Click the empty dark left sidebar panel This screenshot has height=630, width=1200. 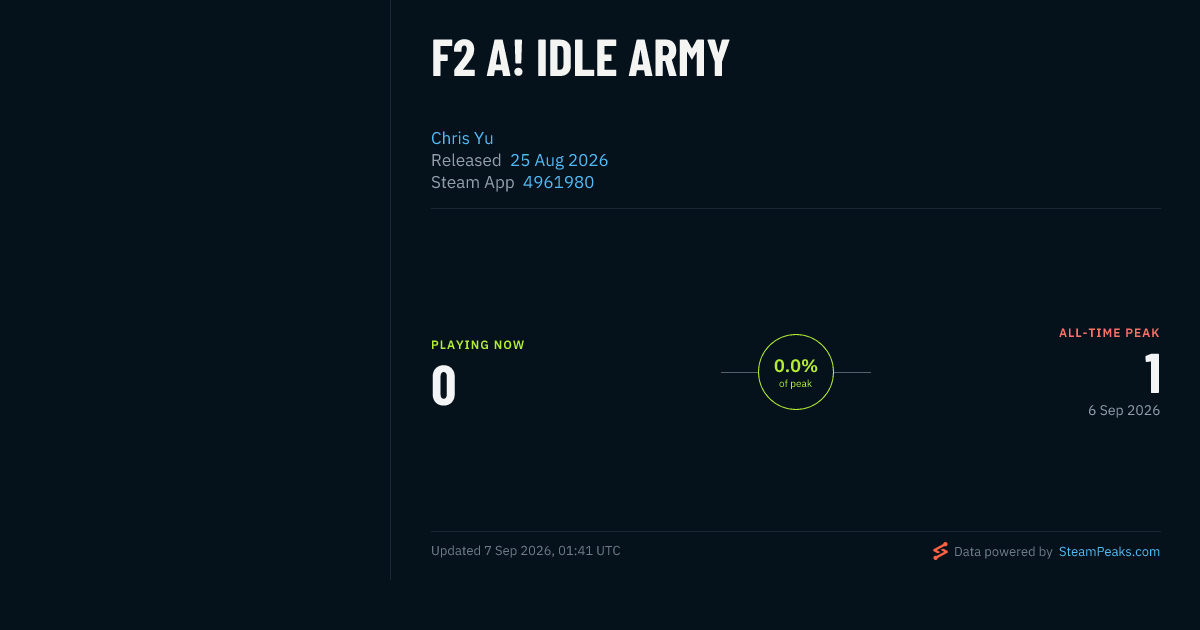click(195, 290)
